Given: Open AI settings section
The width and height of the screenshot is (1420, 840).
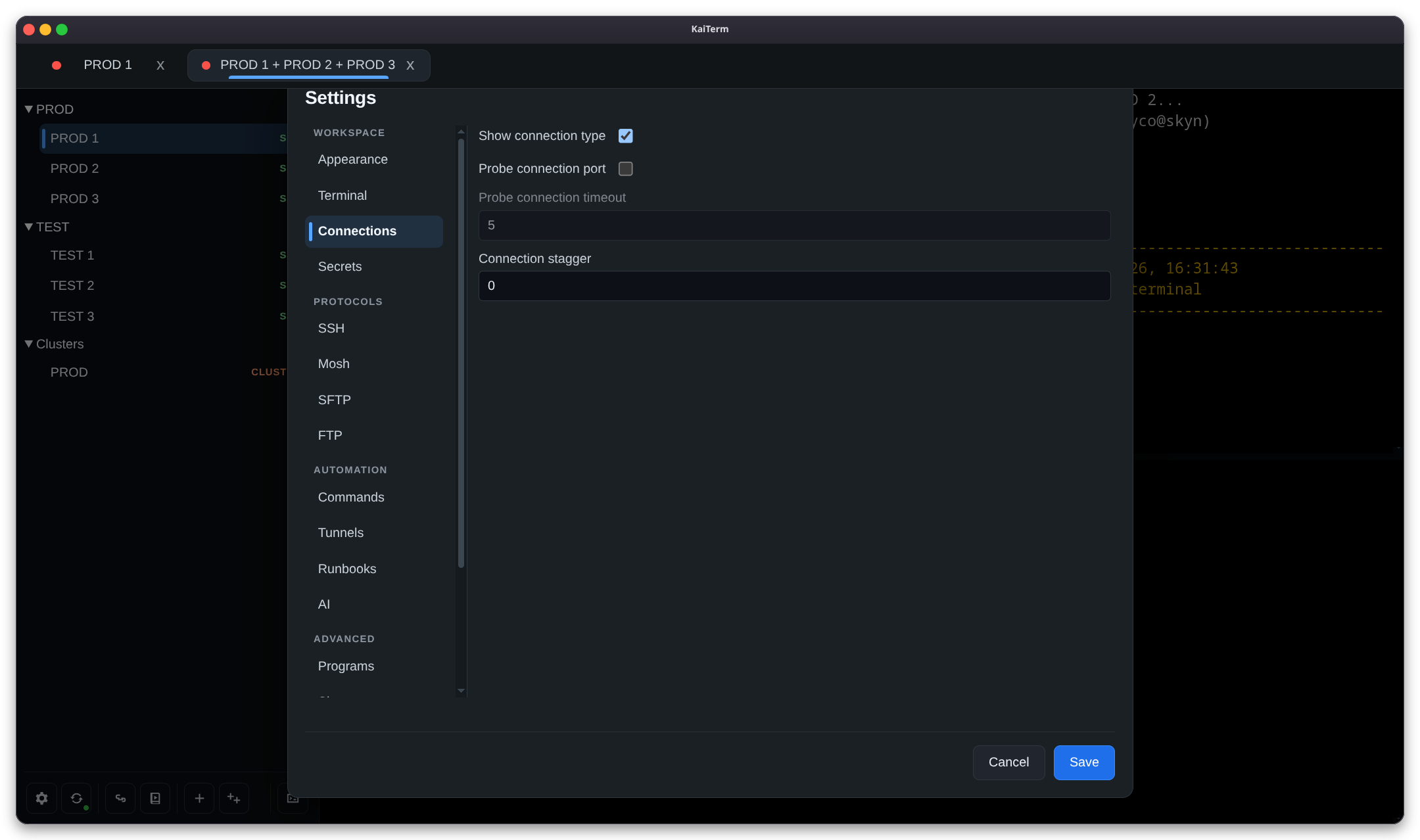Looking at the screenshot, I should pos(374,605).
